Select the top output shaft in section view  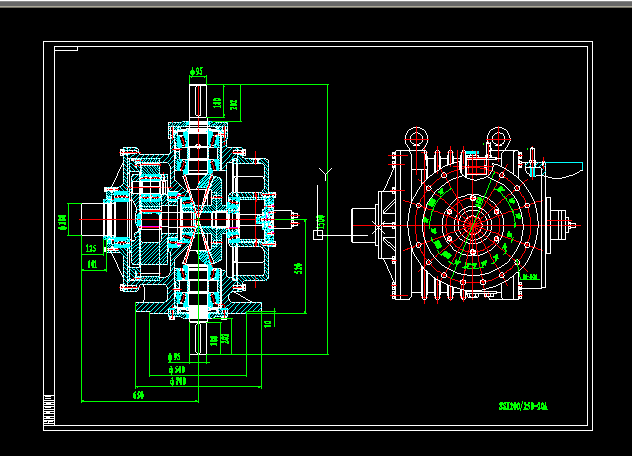coord(198,101)
